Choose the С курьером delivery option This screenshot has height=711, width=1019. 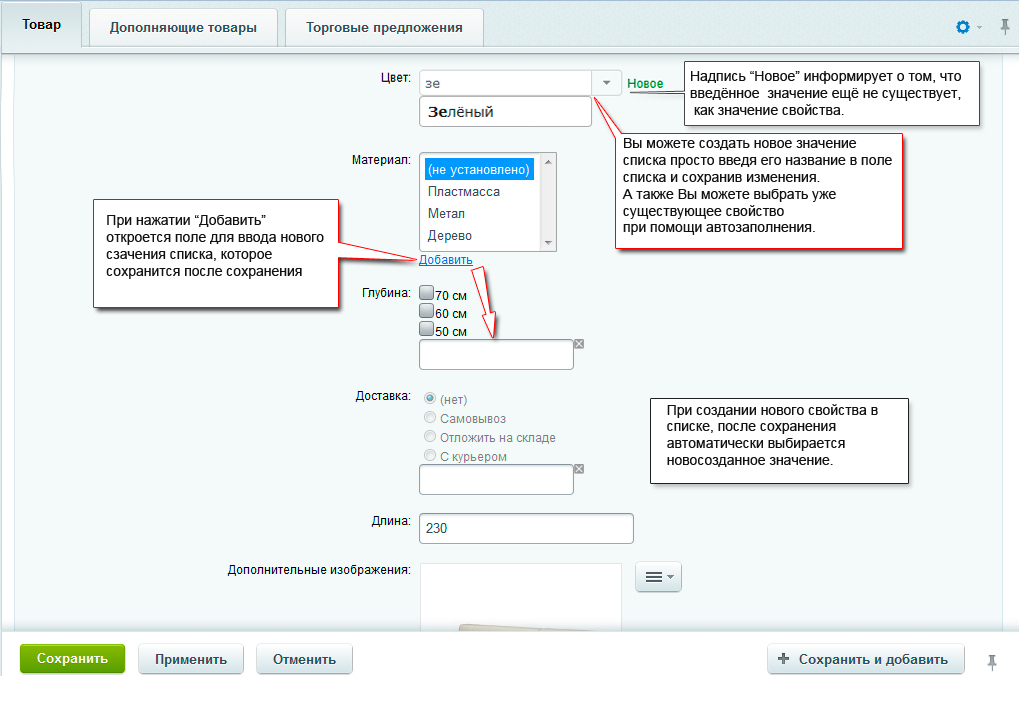point(430,456)
